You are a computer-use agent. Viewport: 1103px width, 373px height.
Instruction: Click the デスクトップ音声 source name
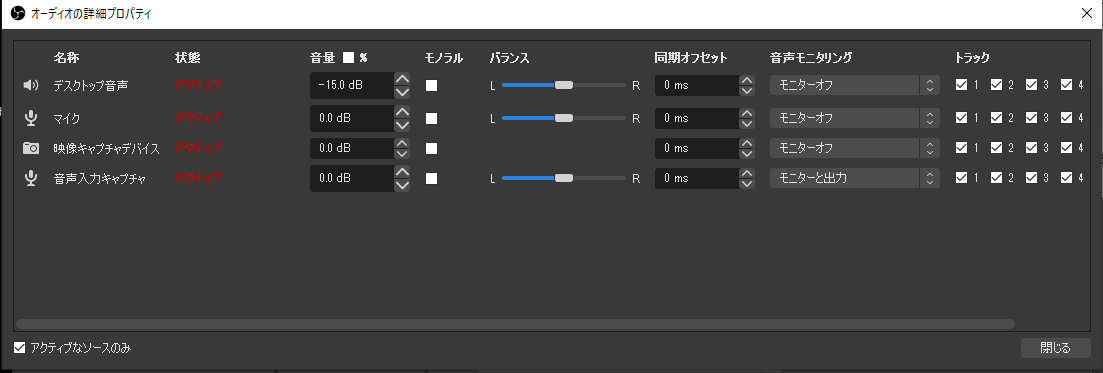click(91, 85)
